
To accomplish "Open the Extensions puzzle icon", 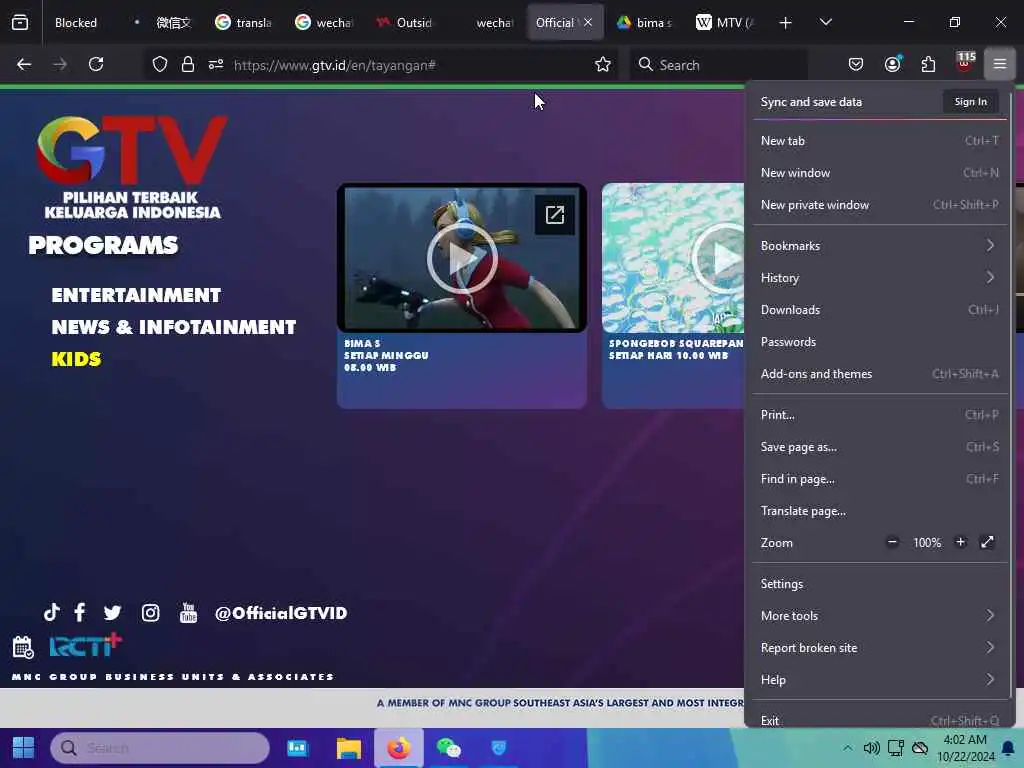I will [x=928, y=64].
